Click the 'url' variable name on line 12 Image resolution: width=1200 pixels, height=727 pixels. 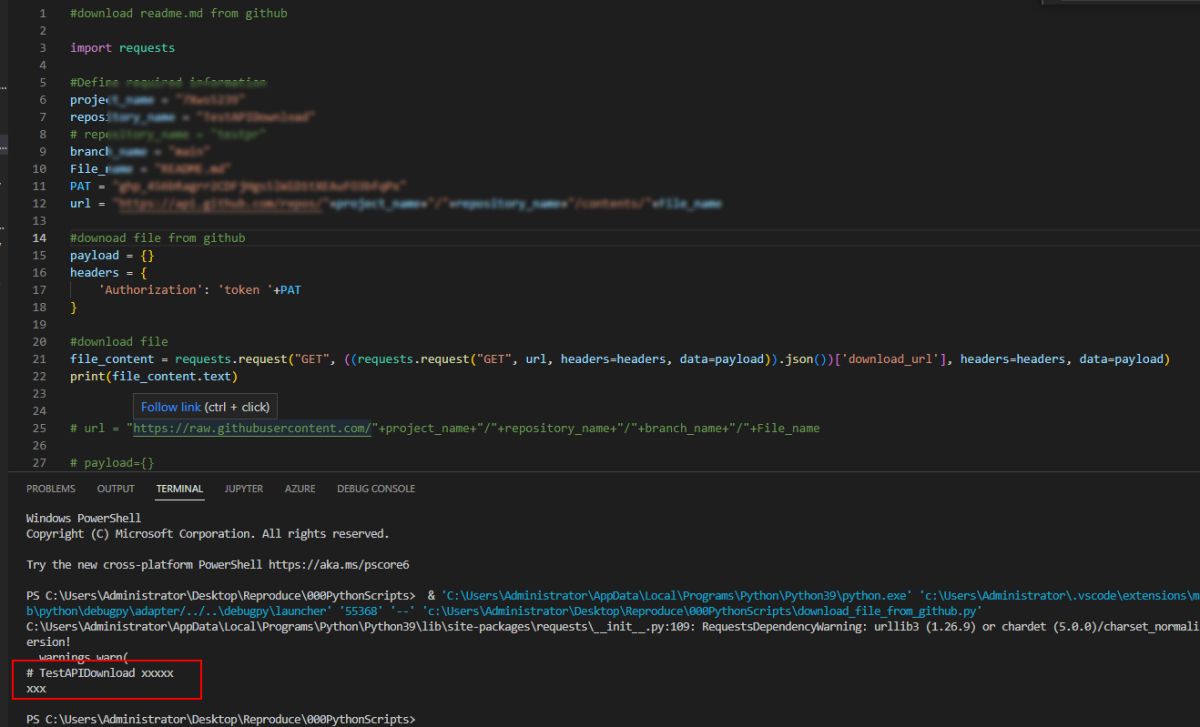[x=81, y=203]
